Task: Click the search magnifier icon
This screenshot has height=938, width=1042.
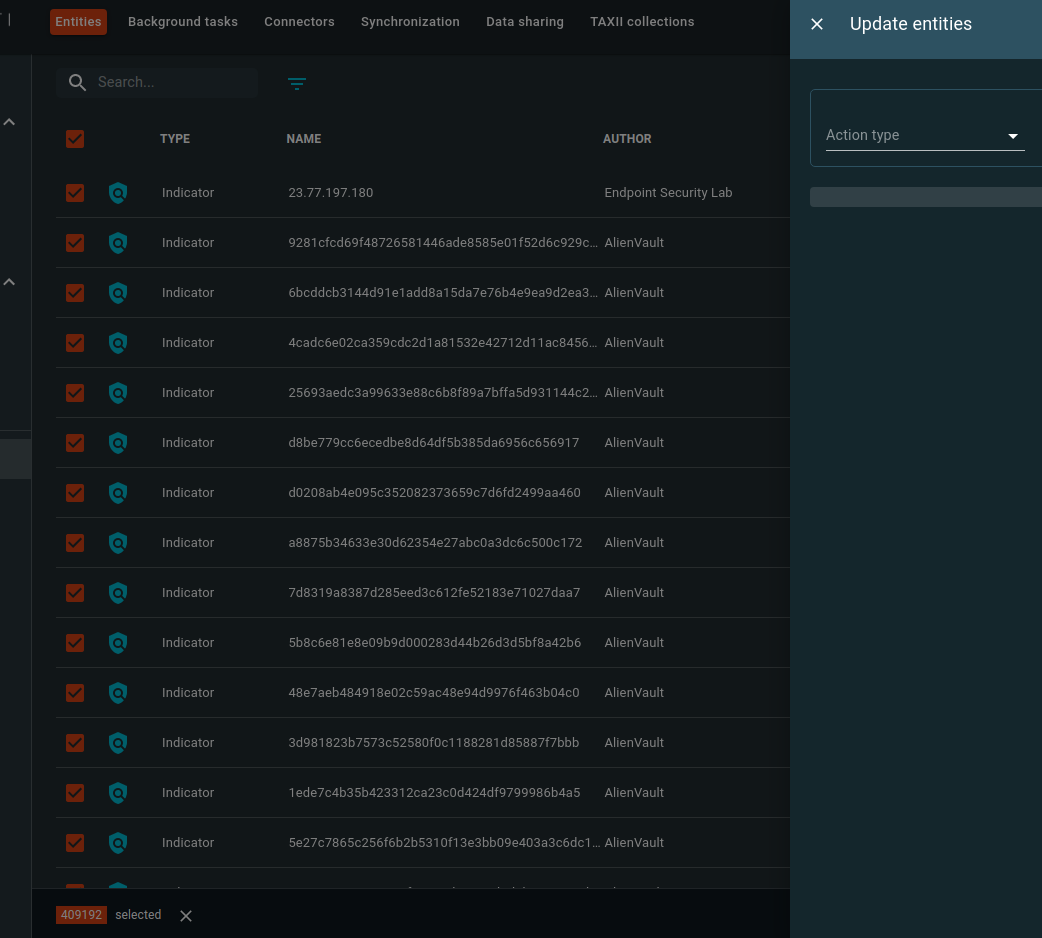Action: [x=77, y=82]
